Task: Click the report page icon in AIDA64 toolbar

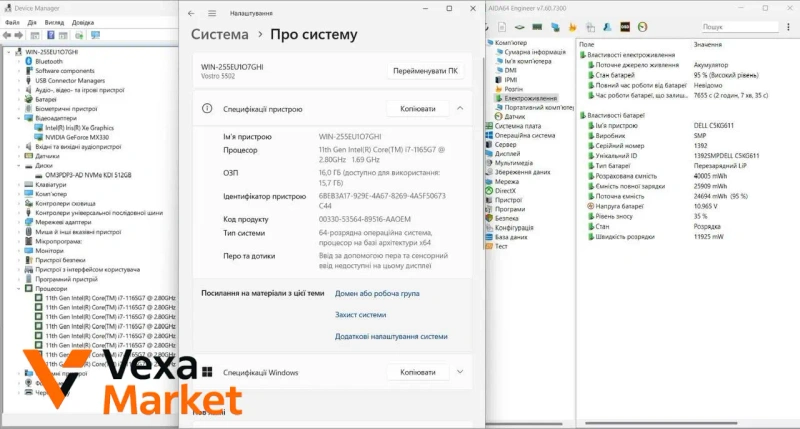Action: pyautogui.click(x=502, y=27)
